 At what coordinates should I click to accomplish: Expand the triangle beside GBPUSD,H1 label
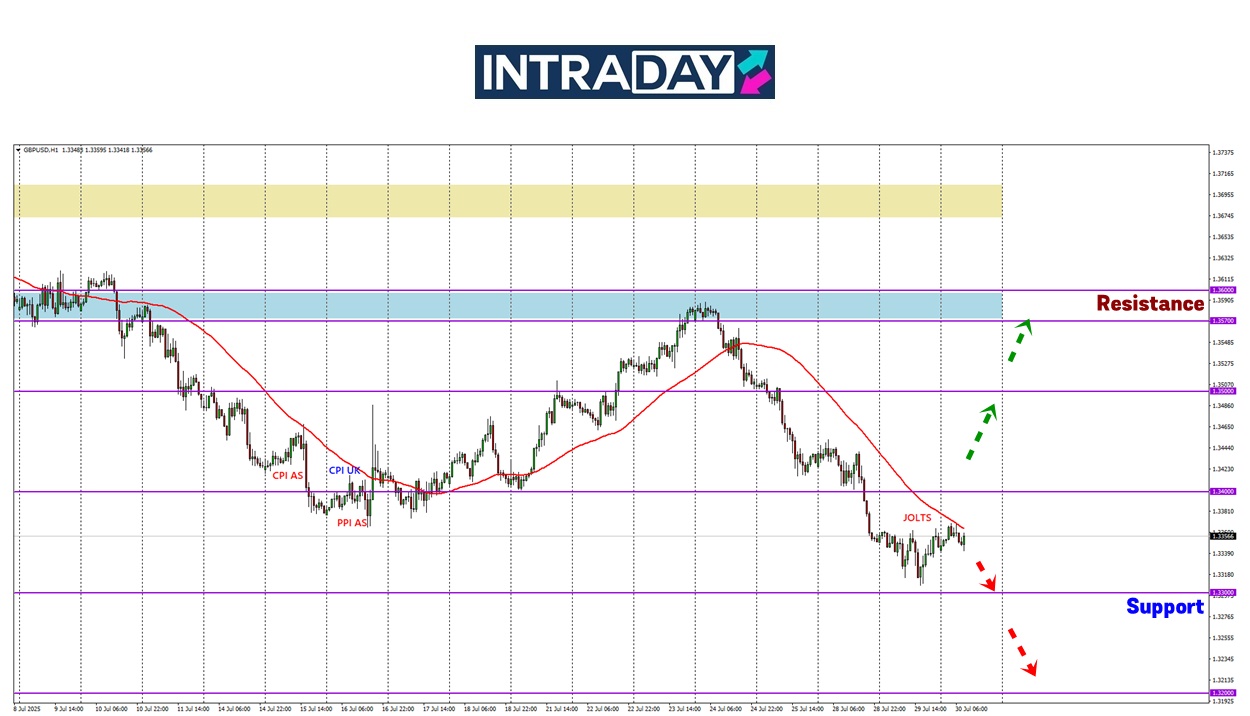click(x=18, y=150)
